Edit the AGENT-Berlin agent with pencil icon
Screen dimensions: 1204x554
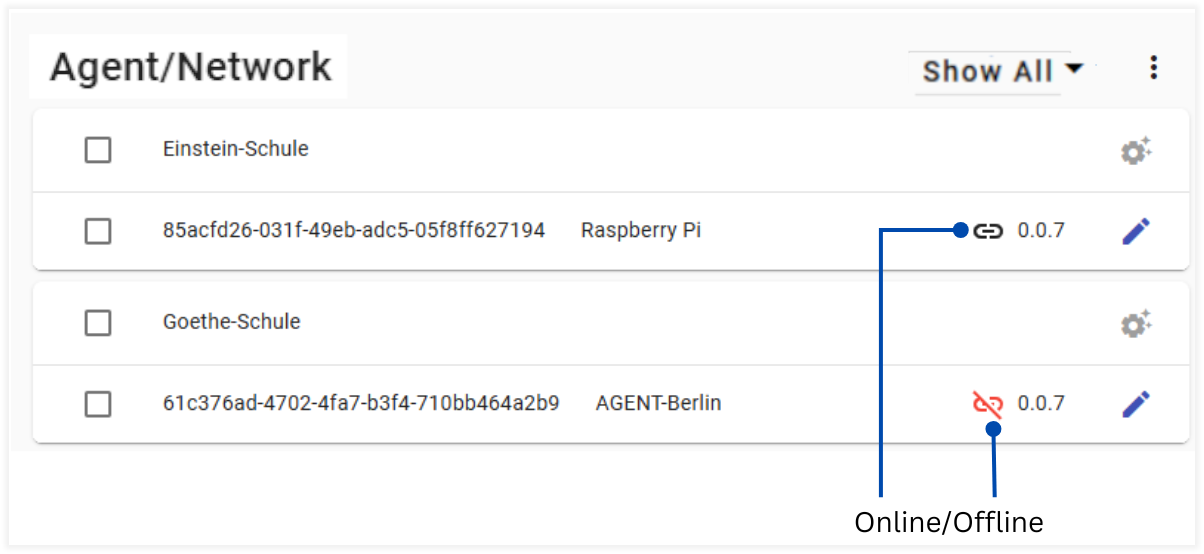tap(1135, 404)
